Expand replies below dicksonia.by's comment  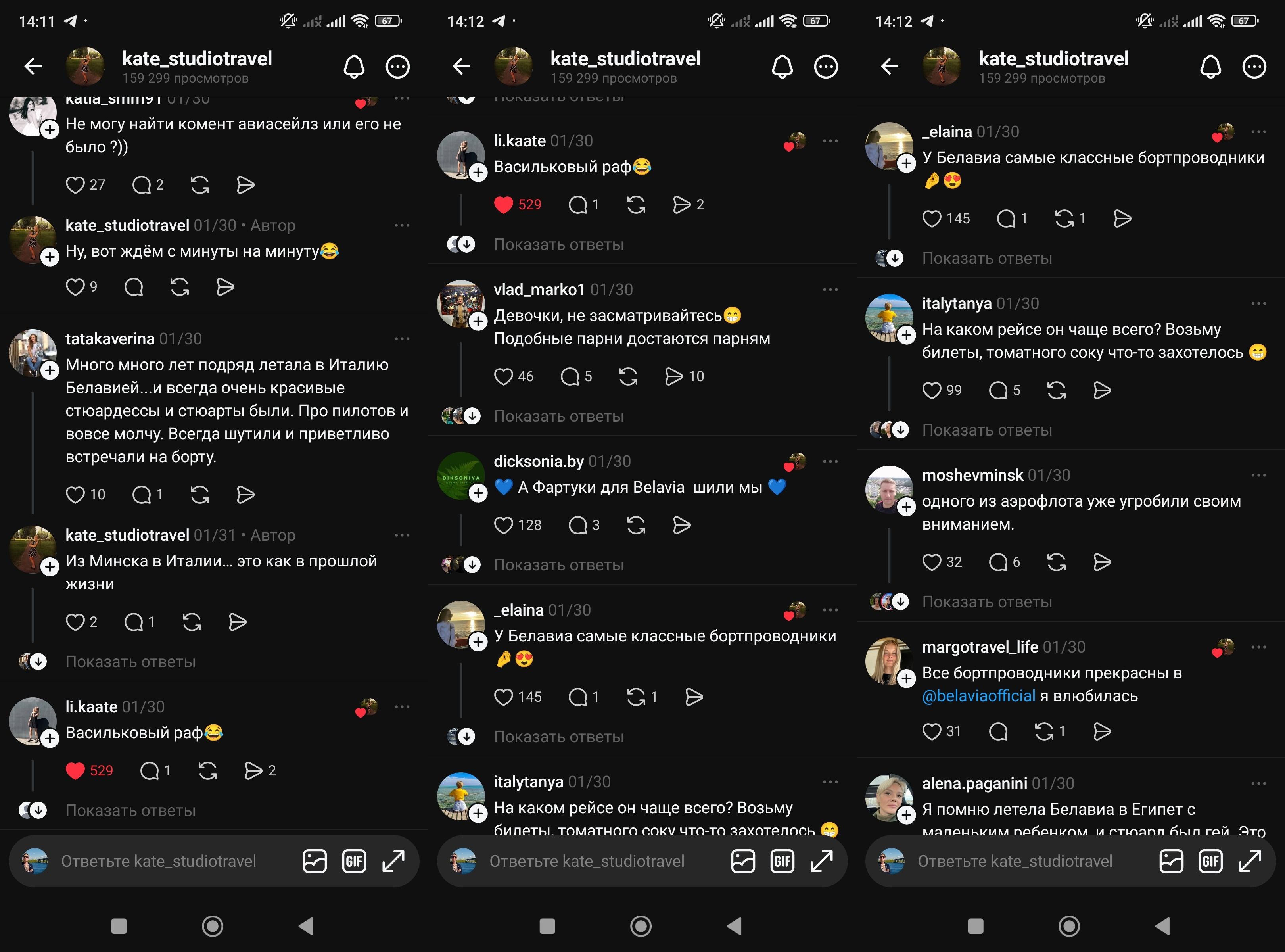point(558,565)
